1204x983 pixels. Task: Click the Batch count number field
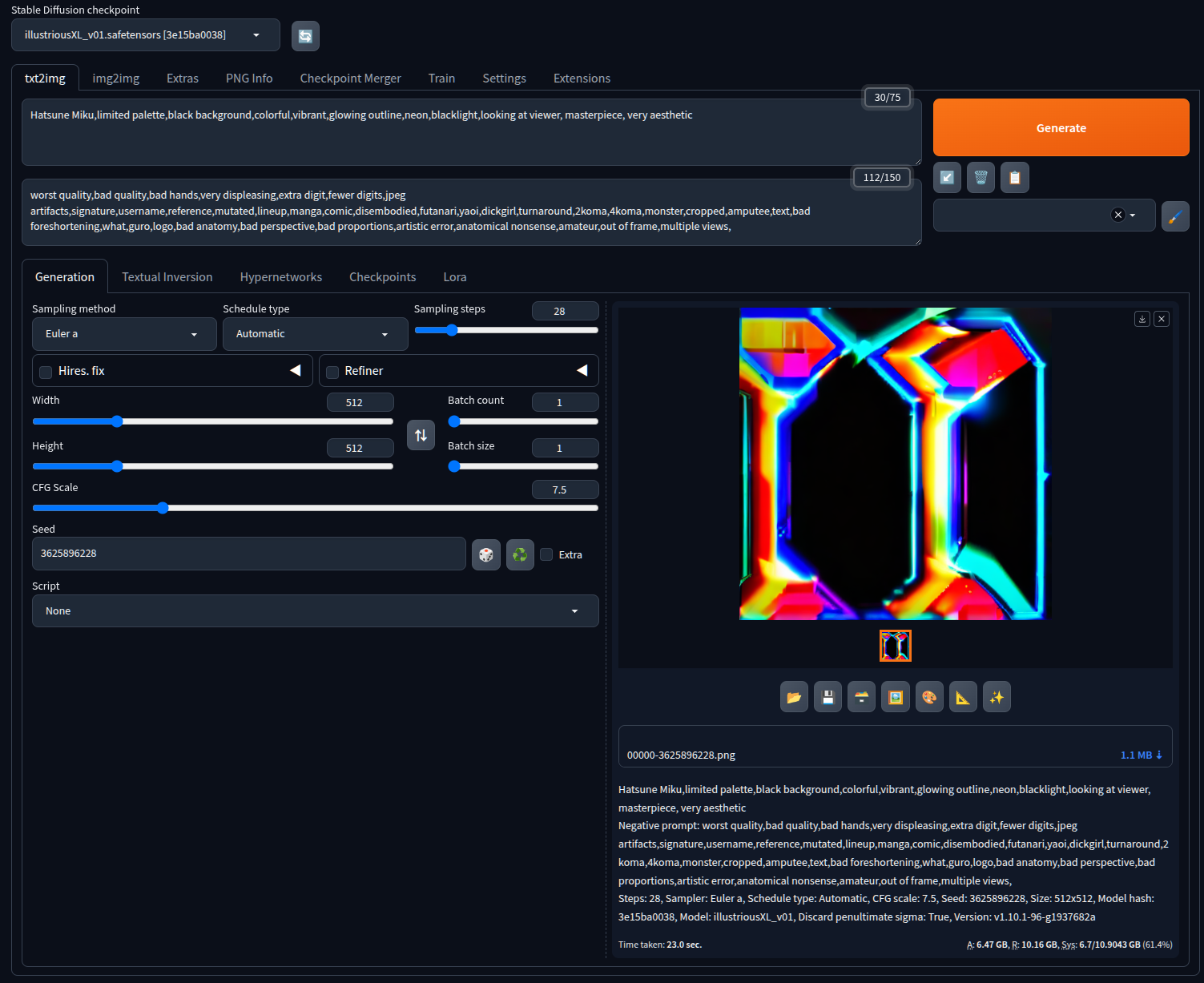click(565, 402)
